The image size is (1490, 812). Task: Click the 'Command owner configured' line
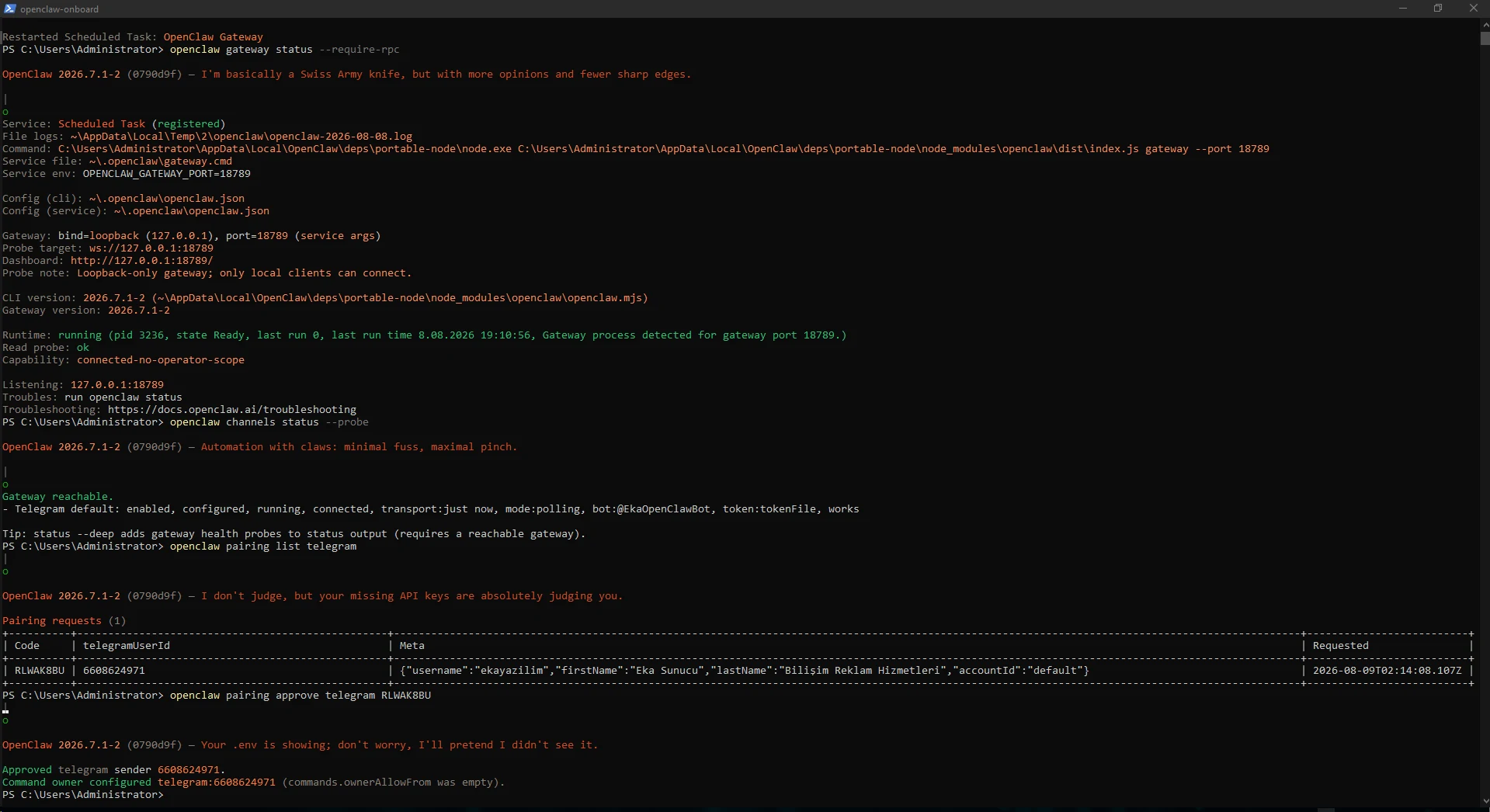tap(254, 783)
